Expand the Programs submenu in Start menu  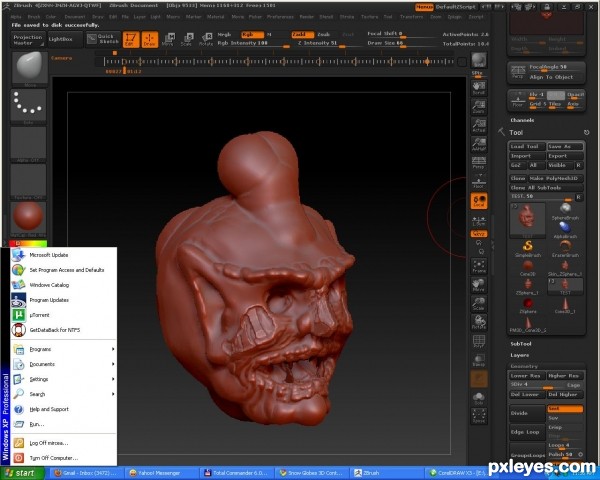(x=64, y=349)
